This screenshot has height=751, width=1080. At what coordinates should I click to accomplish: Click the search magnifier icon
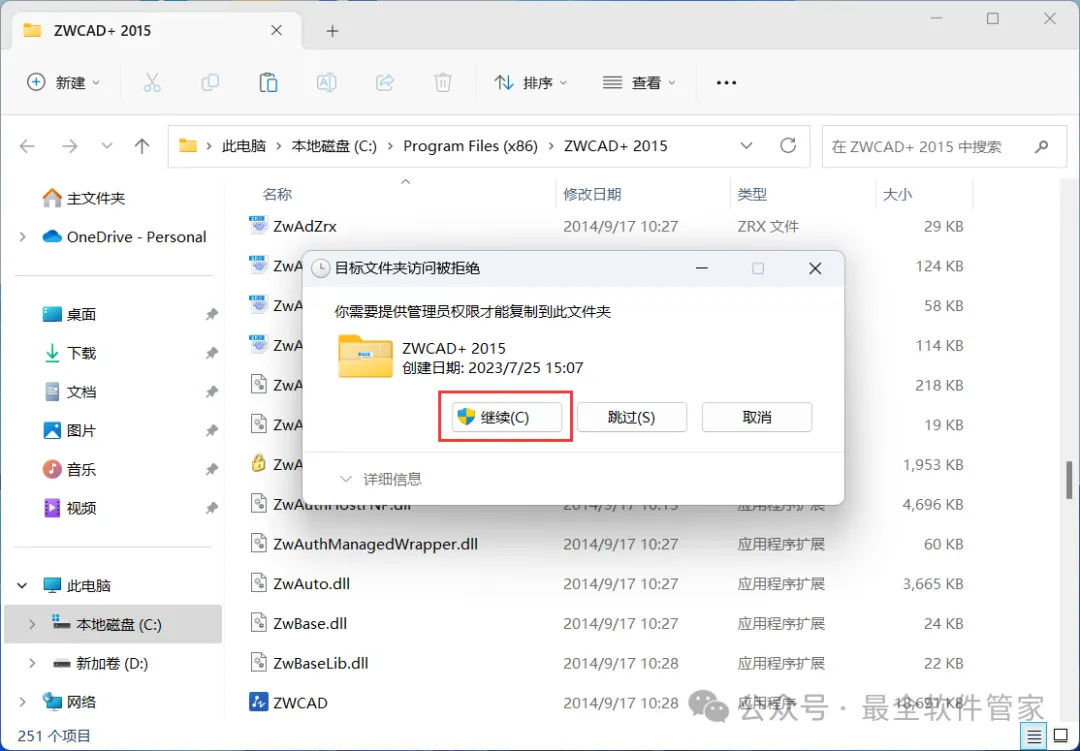[1041, 146]
